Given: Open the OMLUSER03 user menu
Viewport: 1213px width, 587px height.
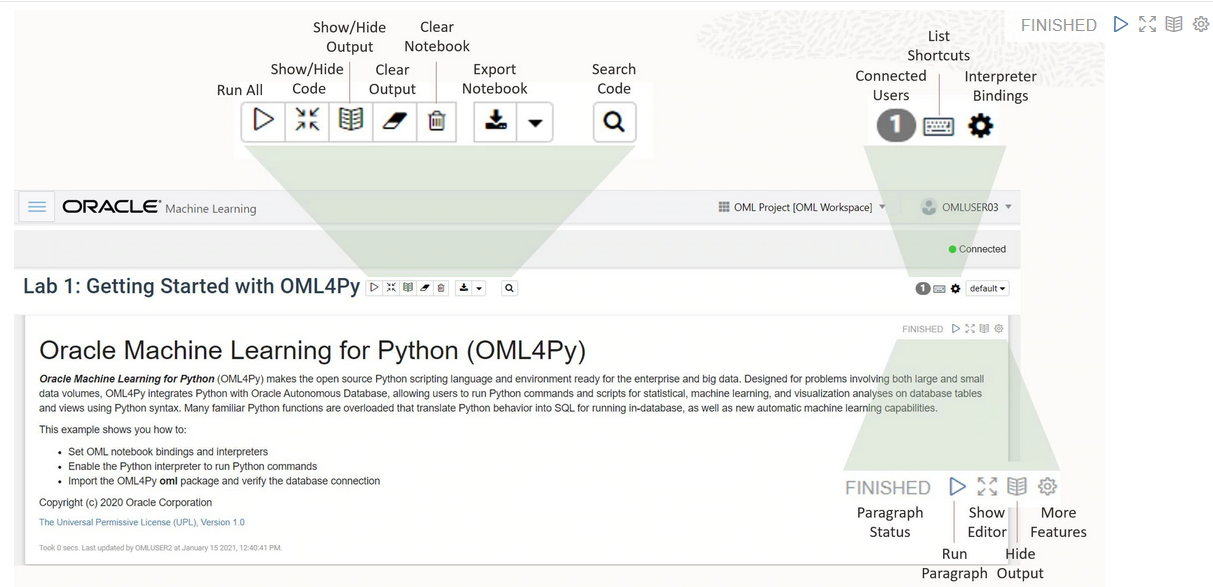Looking at the screenshot, I should (x=966, y=207).
